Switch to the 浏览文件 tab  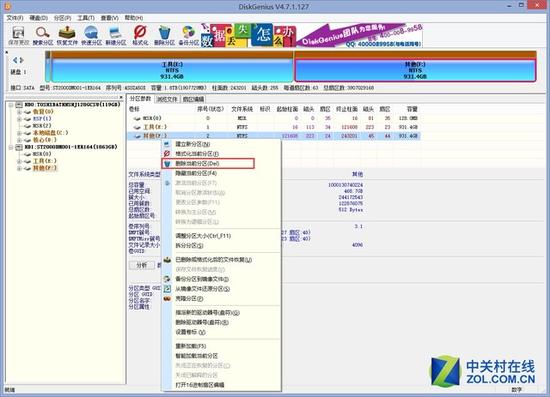tap(167, 99)
